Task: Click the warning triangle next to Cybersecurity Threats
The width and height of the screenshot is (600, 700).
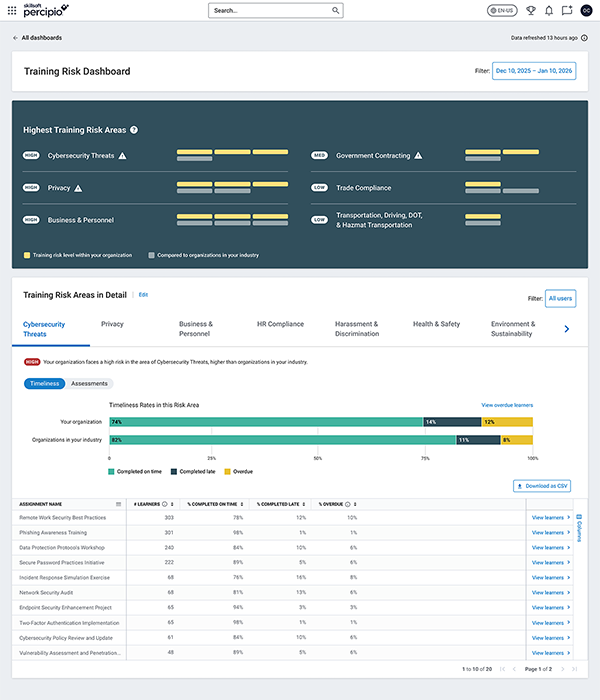Action: point(123,156)
